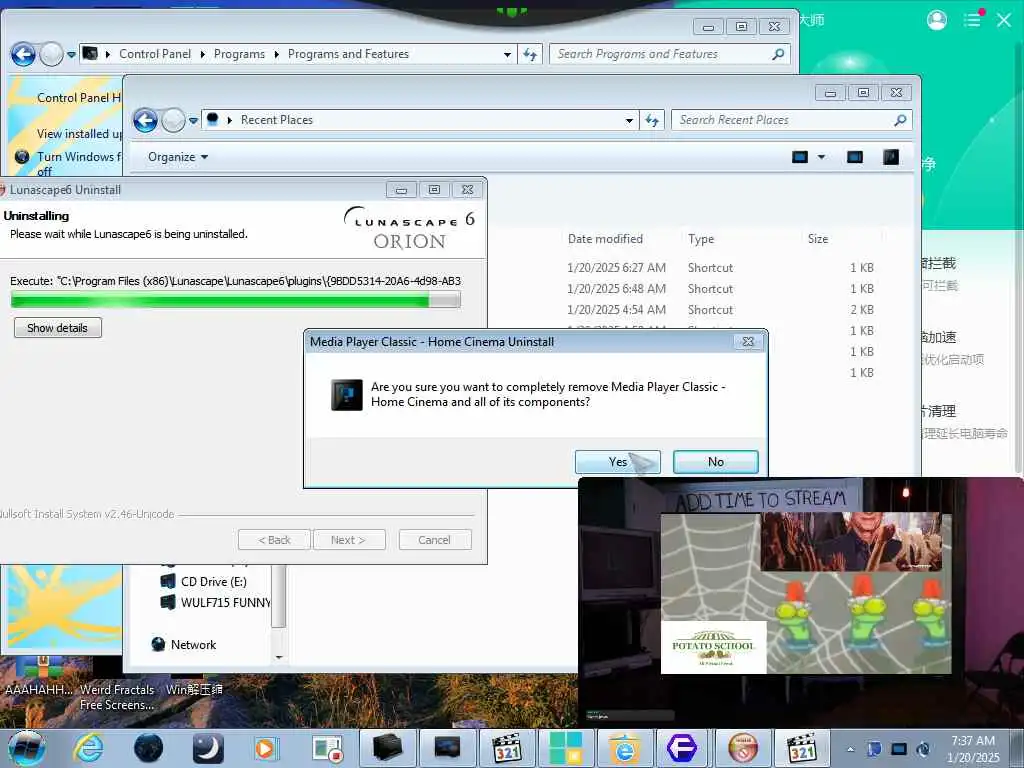Open View installed updates link

(79, 133)
